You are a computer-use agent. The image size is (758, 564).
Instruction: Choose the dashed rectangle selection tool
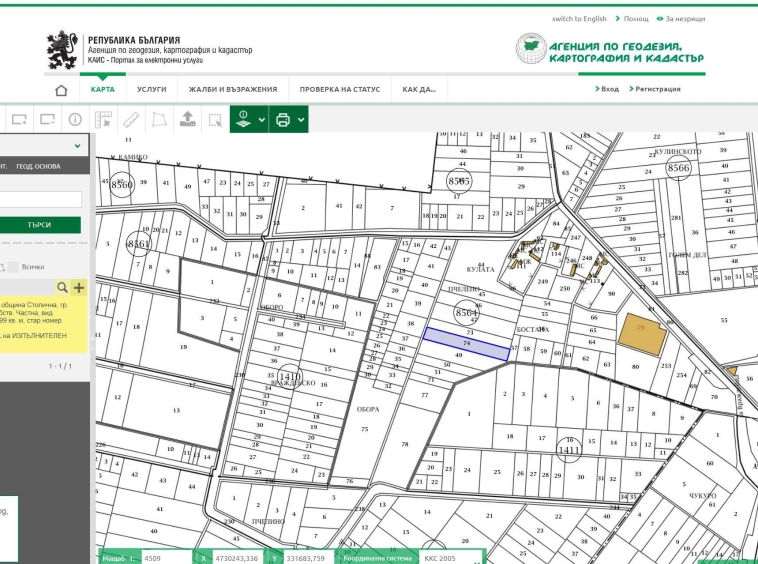click(214, 120)
